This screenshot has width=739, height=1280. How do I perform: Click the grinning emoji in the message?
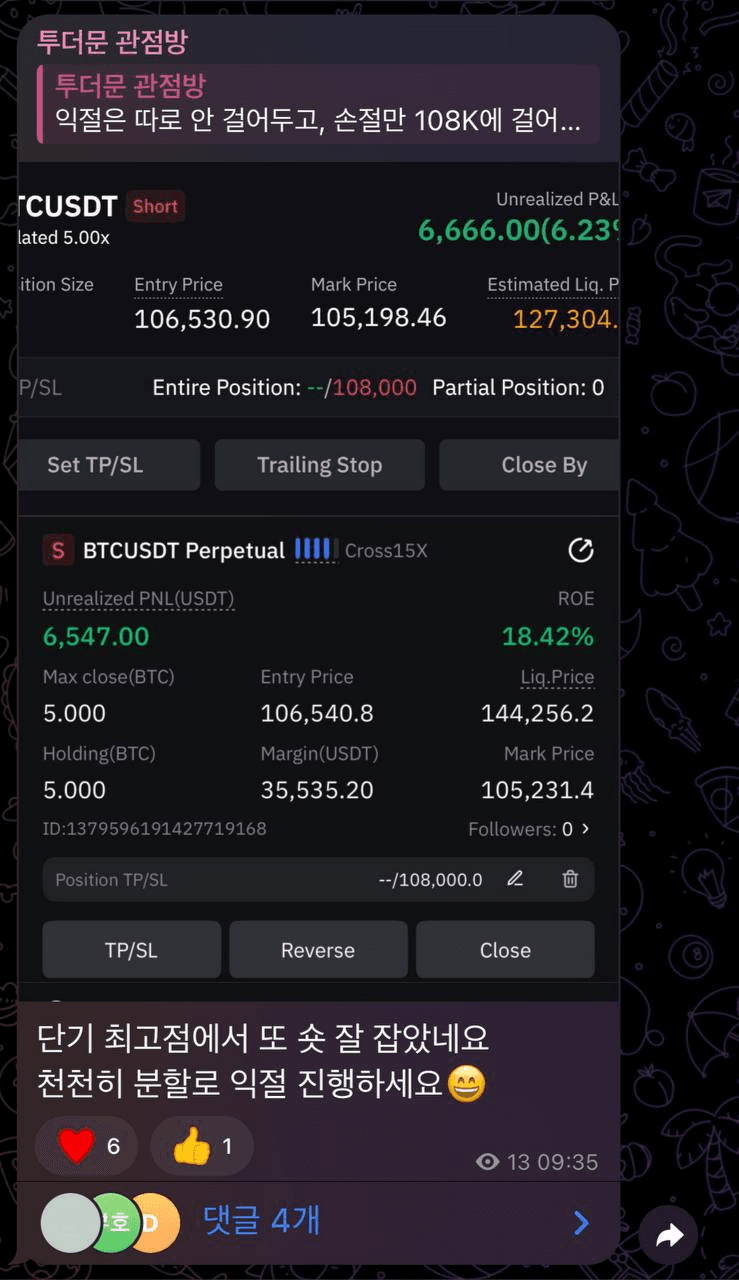coord(466,1084)
